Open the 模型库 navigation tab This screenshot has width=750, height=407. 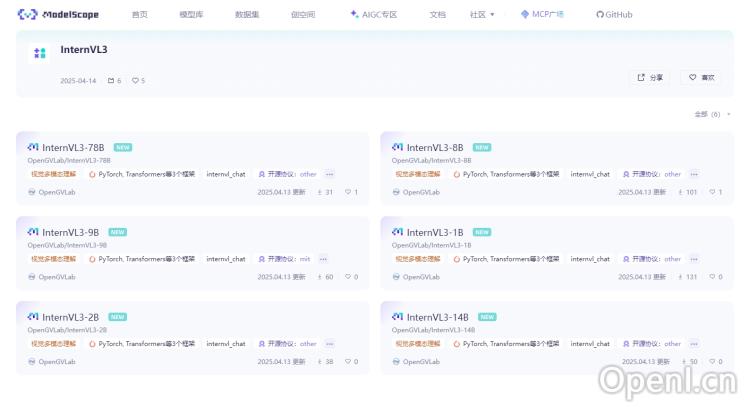coord(191,15)
